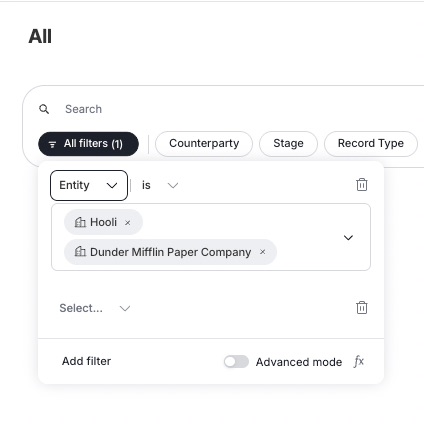Image resolution: width=424 pixels, height=424 pixels.
Task: Open the Record Type quick filter
Action: 371,144
